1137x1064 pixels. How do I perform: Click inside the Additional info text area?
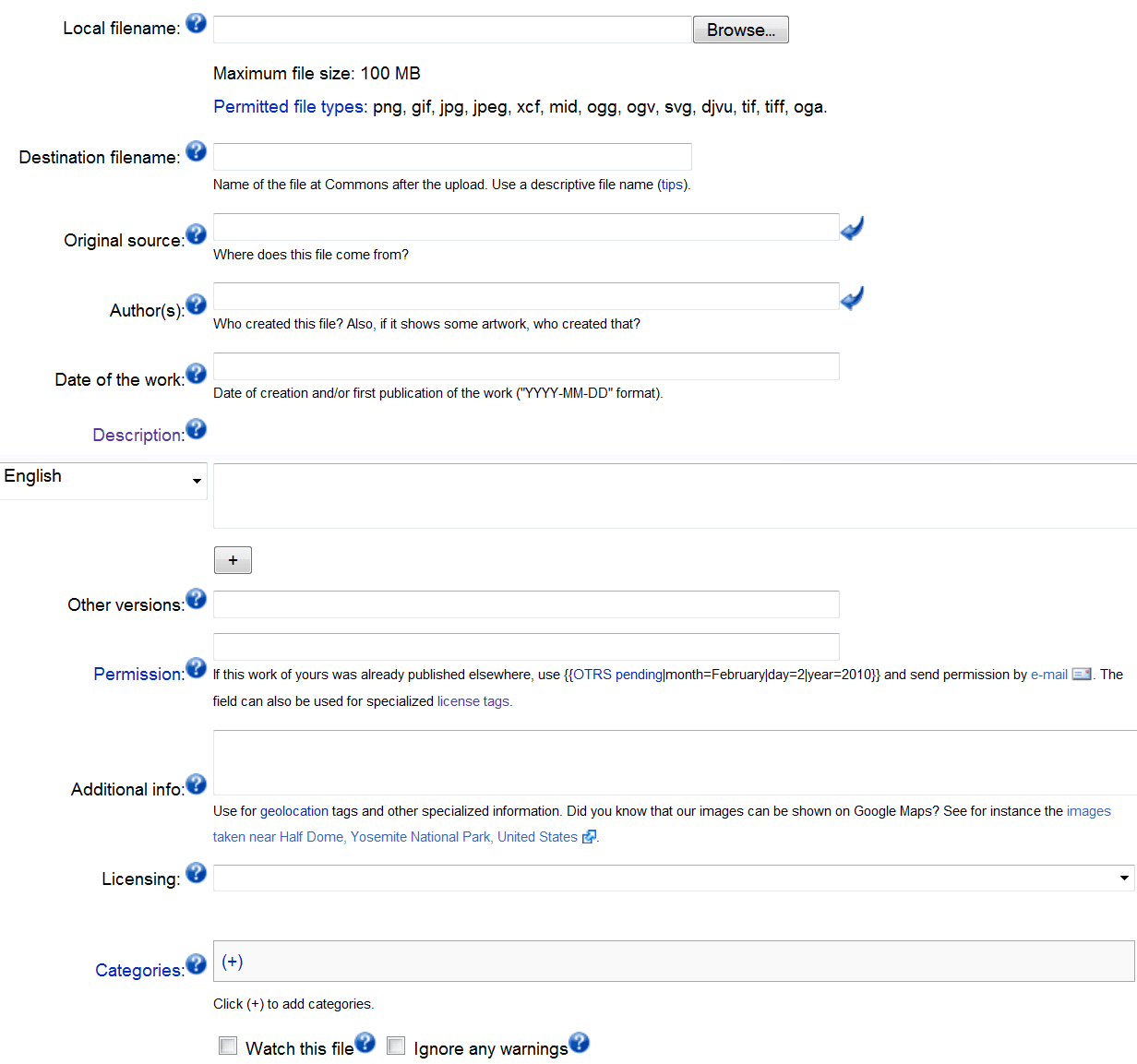tap(675, 762)
